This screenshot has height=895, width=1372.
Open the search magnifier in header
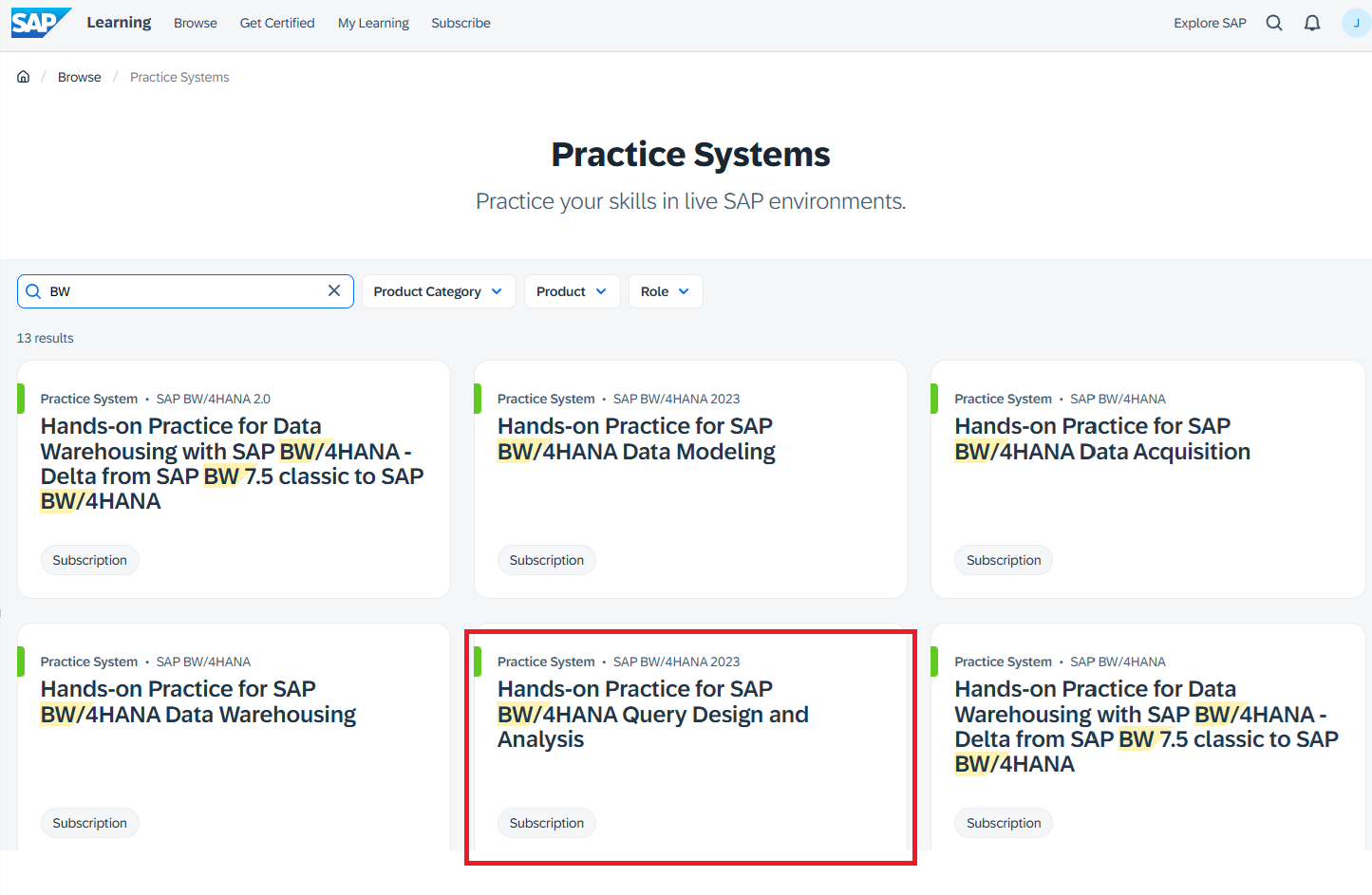point(1274,23)
